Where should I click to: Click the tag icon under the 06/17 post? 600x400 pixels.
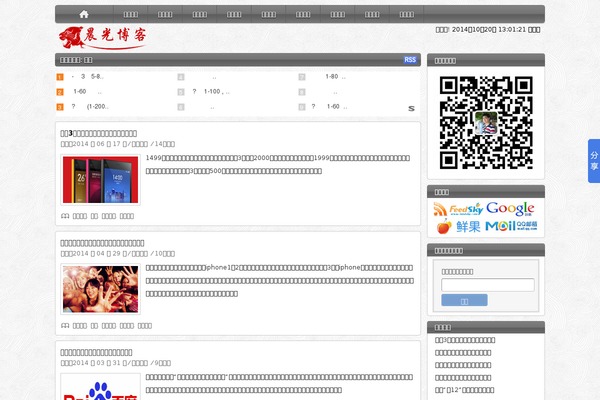[x=65, y=216]
